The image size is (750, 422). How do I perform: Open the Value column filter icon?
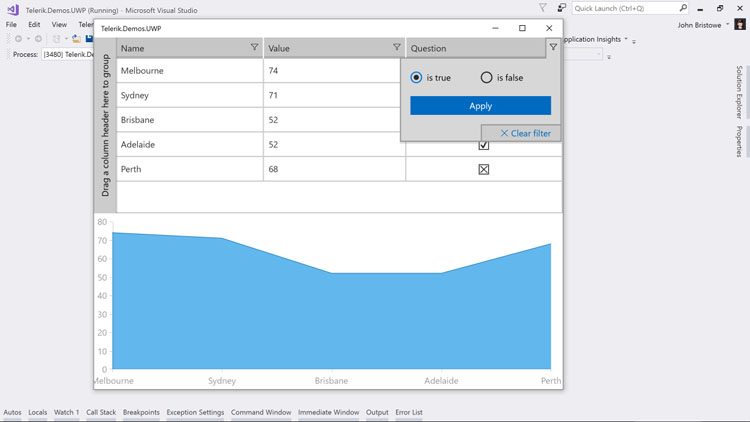pos(397,47)
